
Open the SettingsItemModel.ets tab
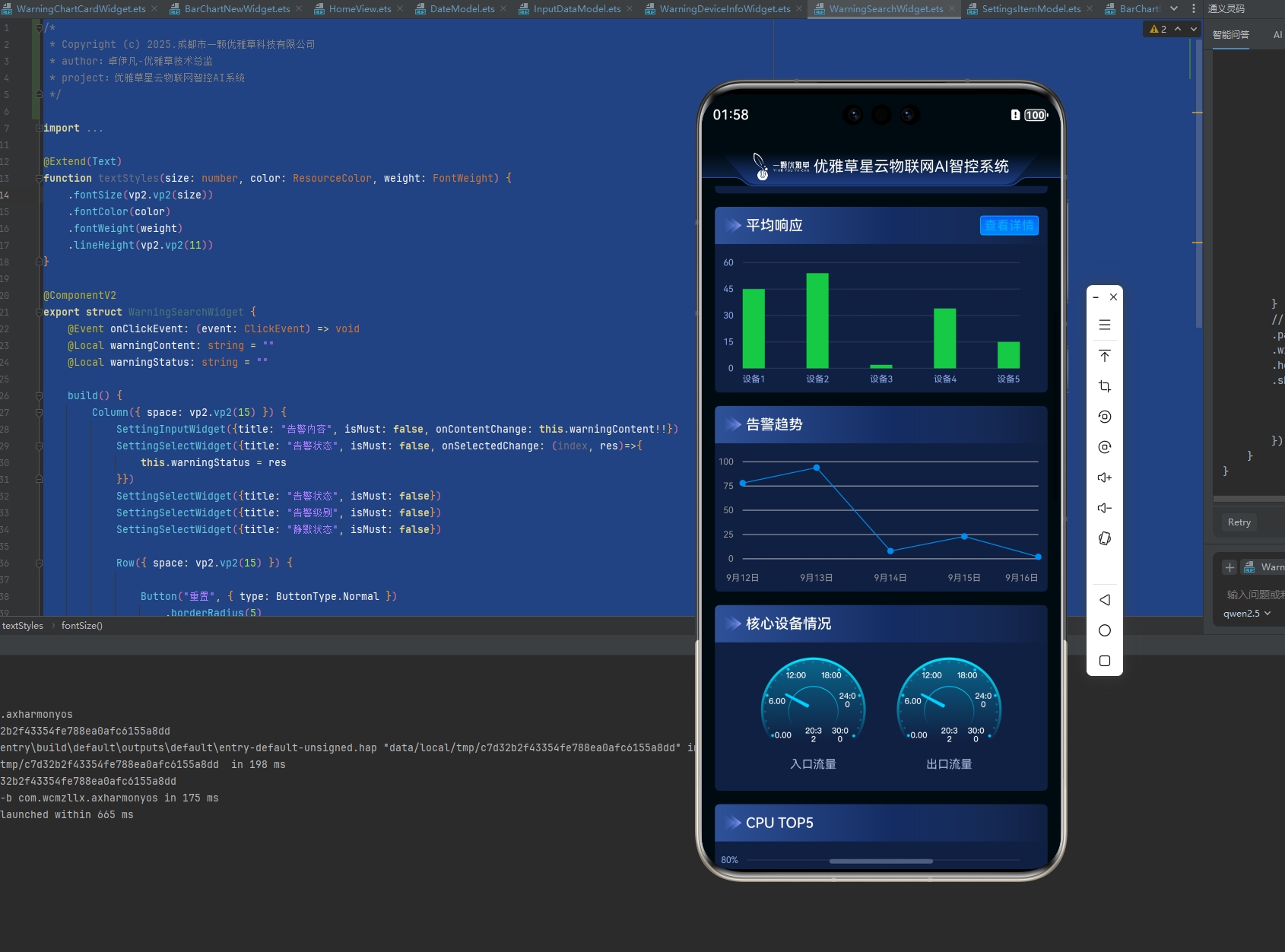[x=1030, y=9]
